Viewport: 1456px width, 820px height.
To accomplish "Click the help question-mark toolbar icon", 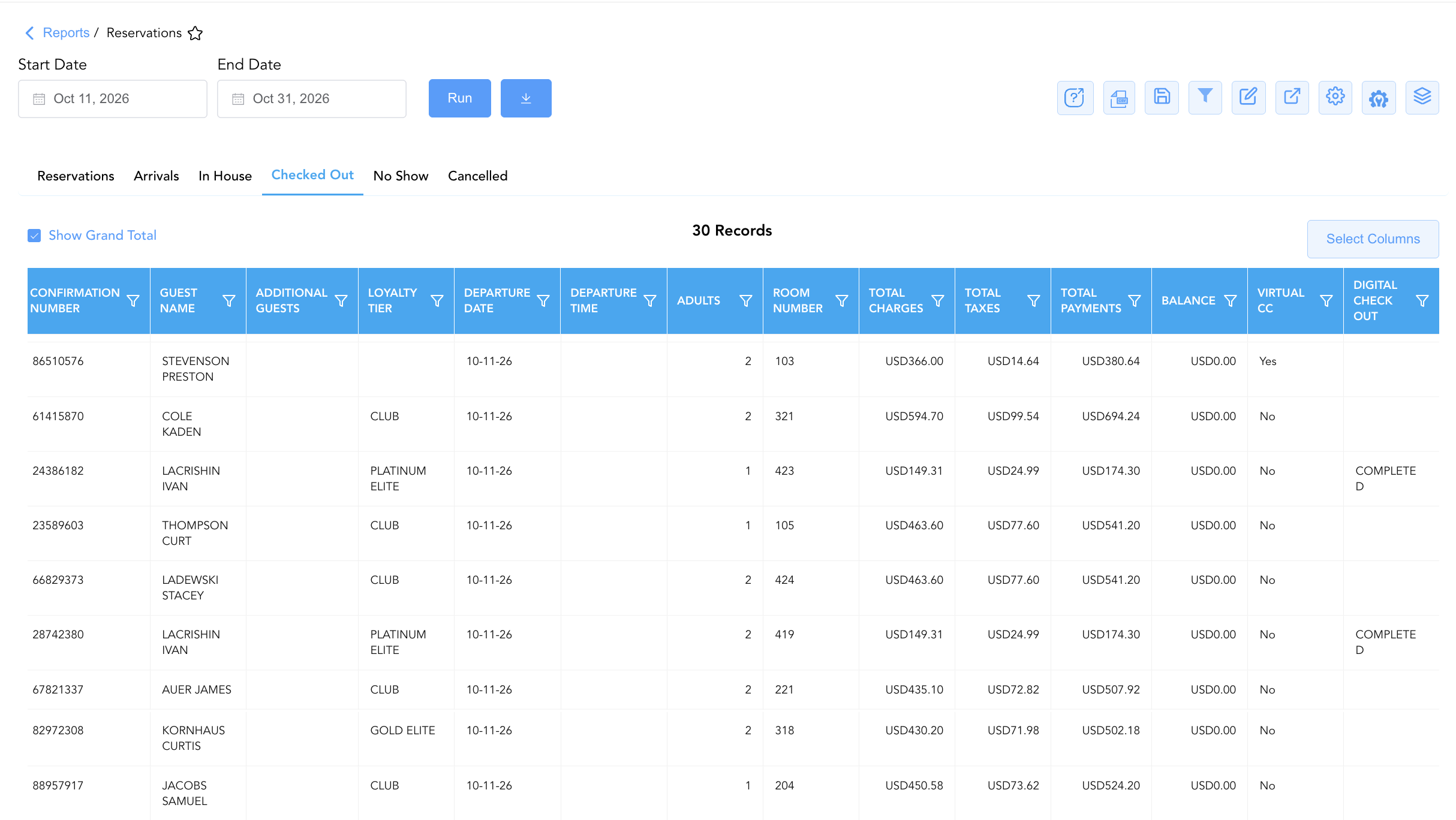I will coord(1075,98).
